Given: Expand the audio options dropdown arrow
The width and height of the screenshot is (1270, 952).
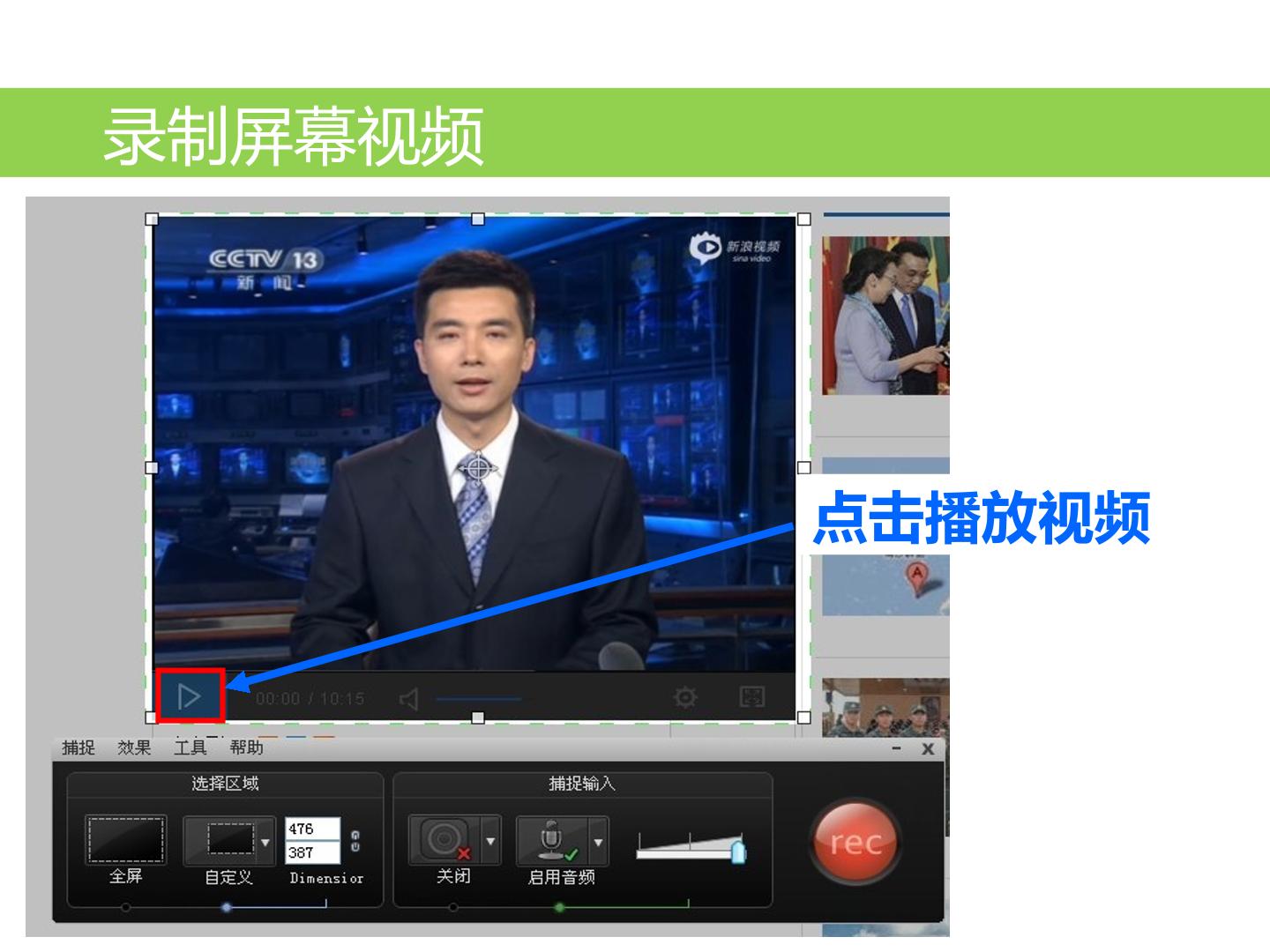Looking at the screenshot, I should click(x=599, y=841).
